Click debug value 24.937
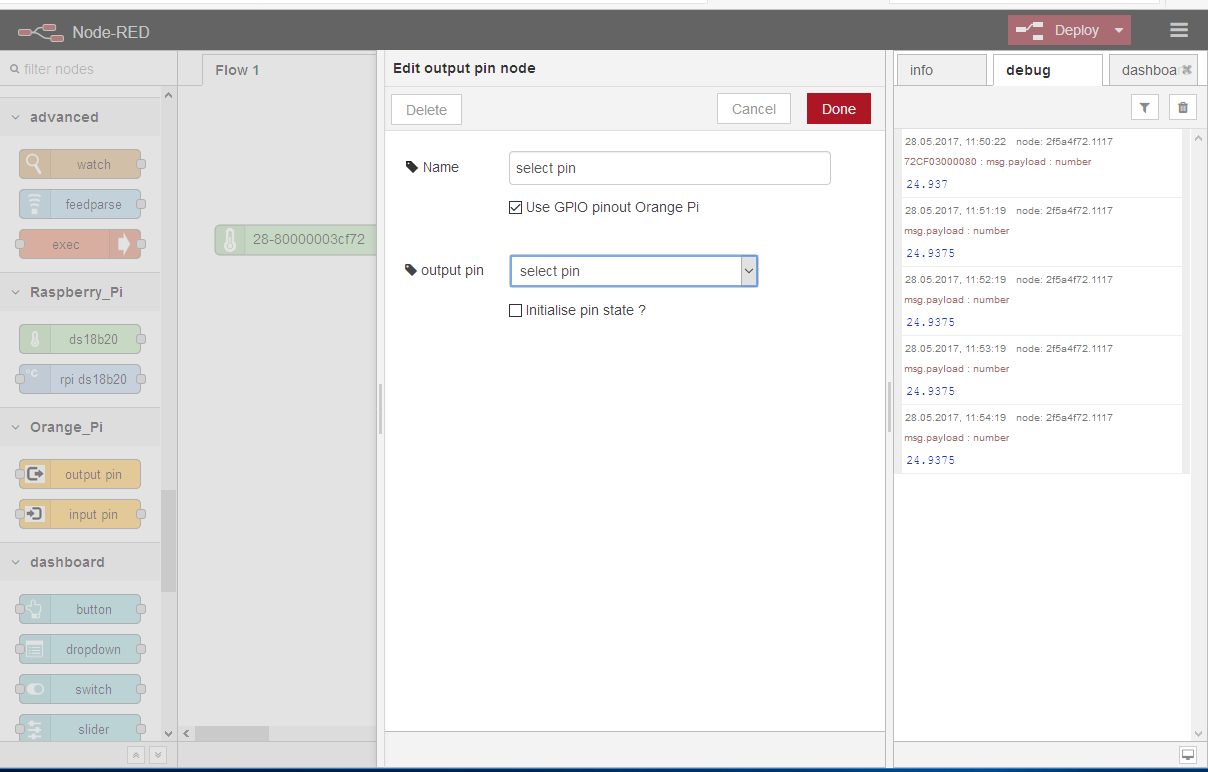Image resolution: width=1208 pixels, height=772 pixels. pyautogui.click(x=927, y=184)
